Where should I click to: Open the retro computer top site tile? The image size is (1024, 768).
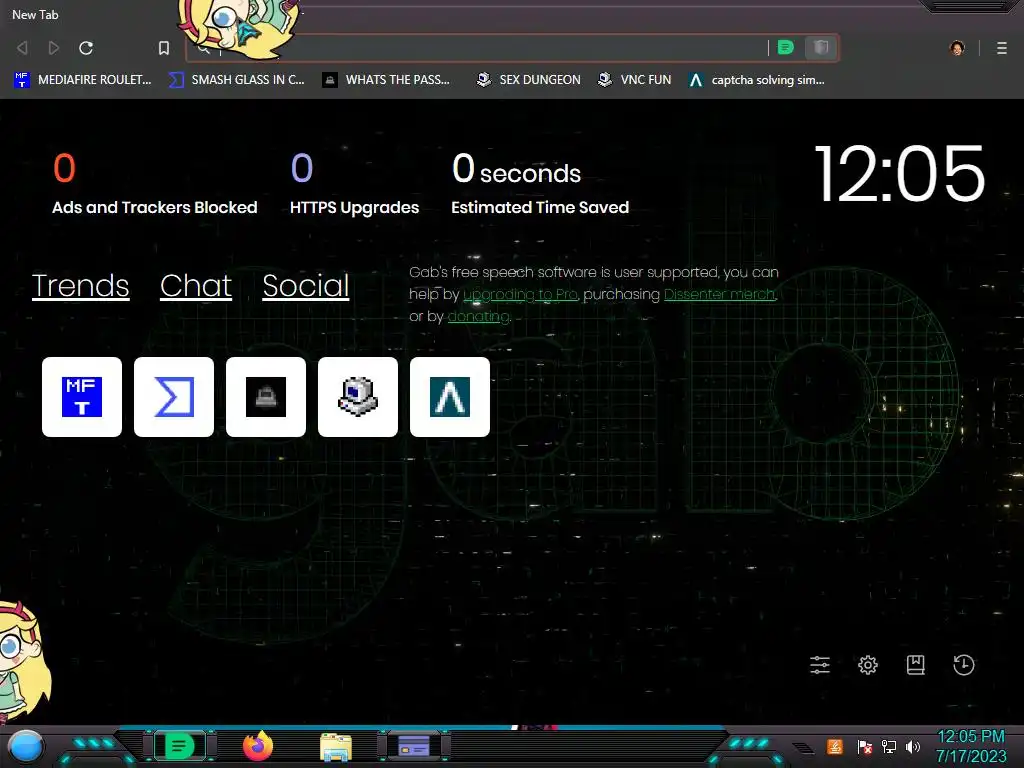click(358, 397)
